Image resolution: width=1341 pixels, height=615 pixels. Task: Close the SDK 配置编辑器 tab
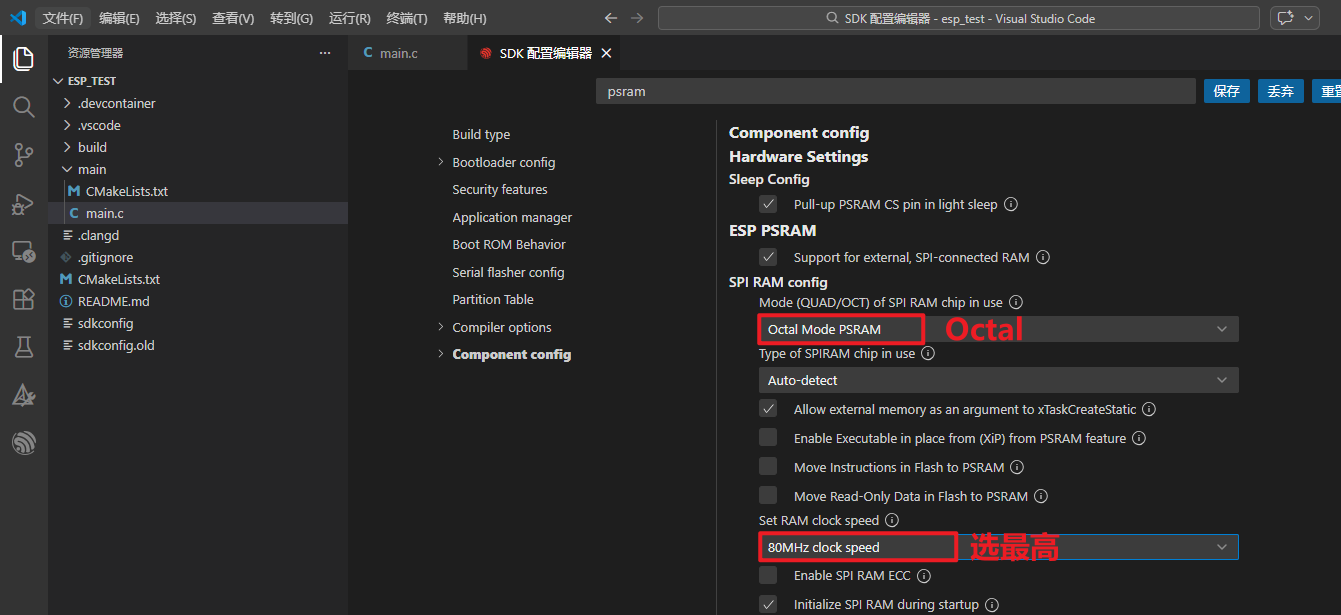[x=605, y=53]
